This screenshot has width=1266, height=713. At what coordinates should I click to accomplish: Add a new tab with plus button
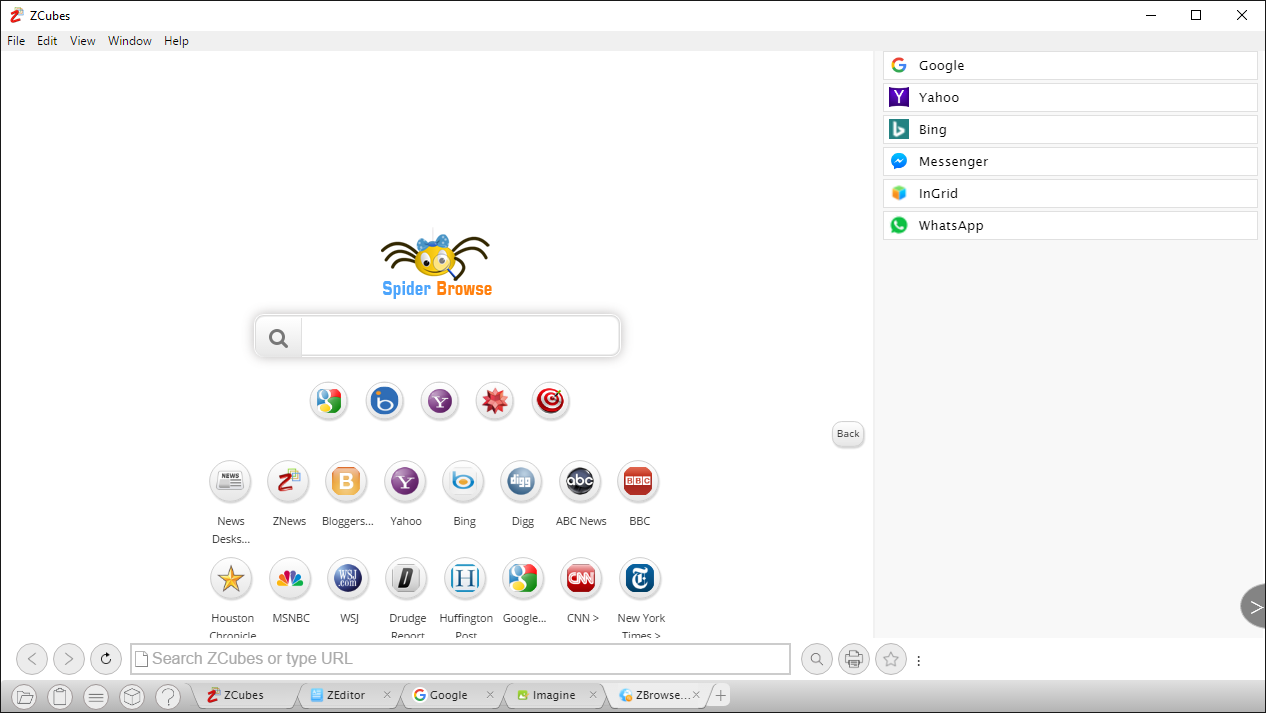pos(720,695)
